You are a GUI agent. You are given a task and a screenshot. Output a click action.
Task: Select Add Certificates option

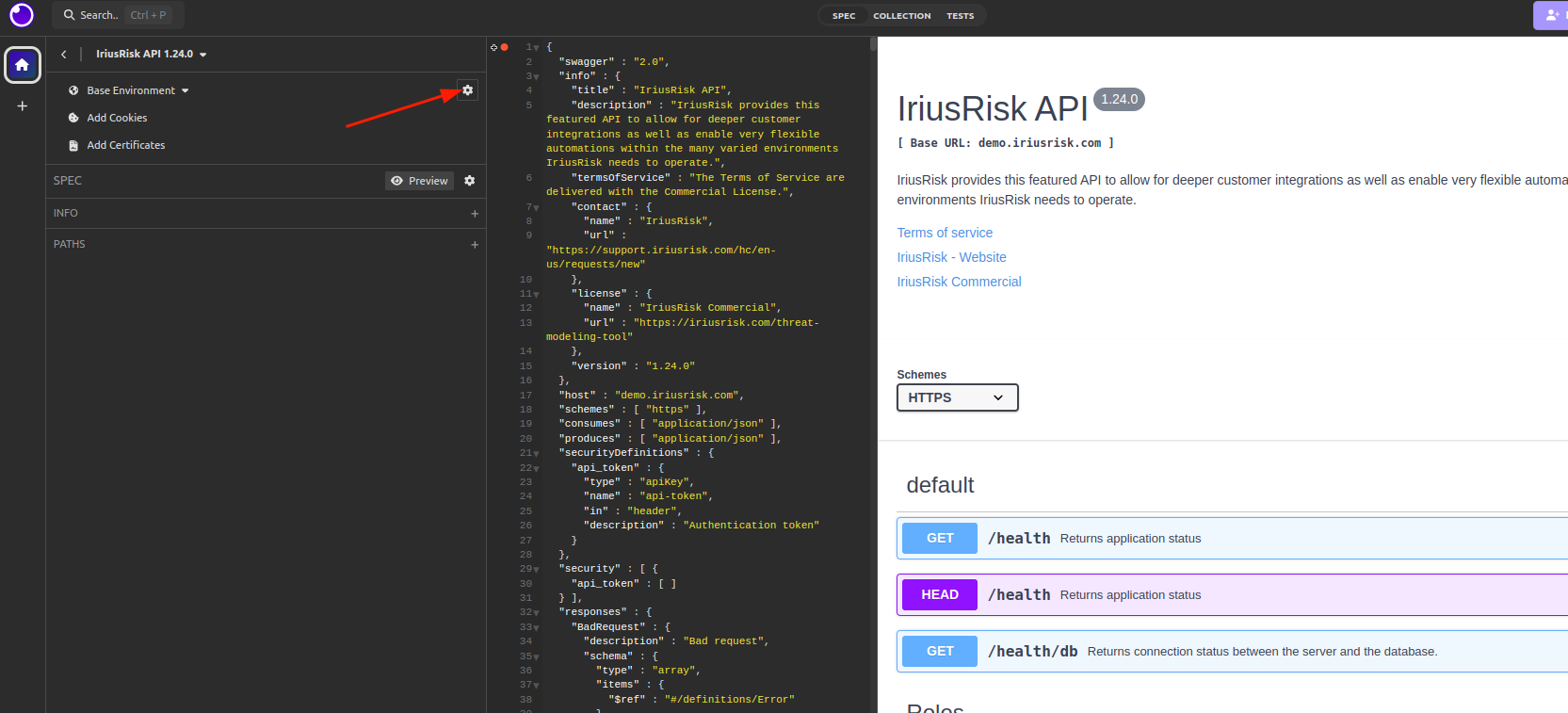coord(126,145)
